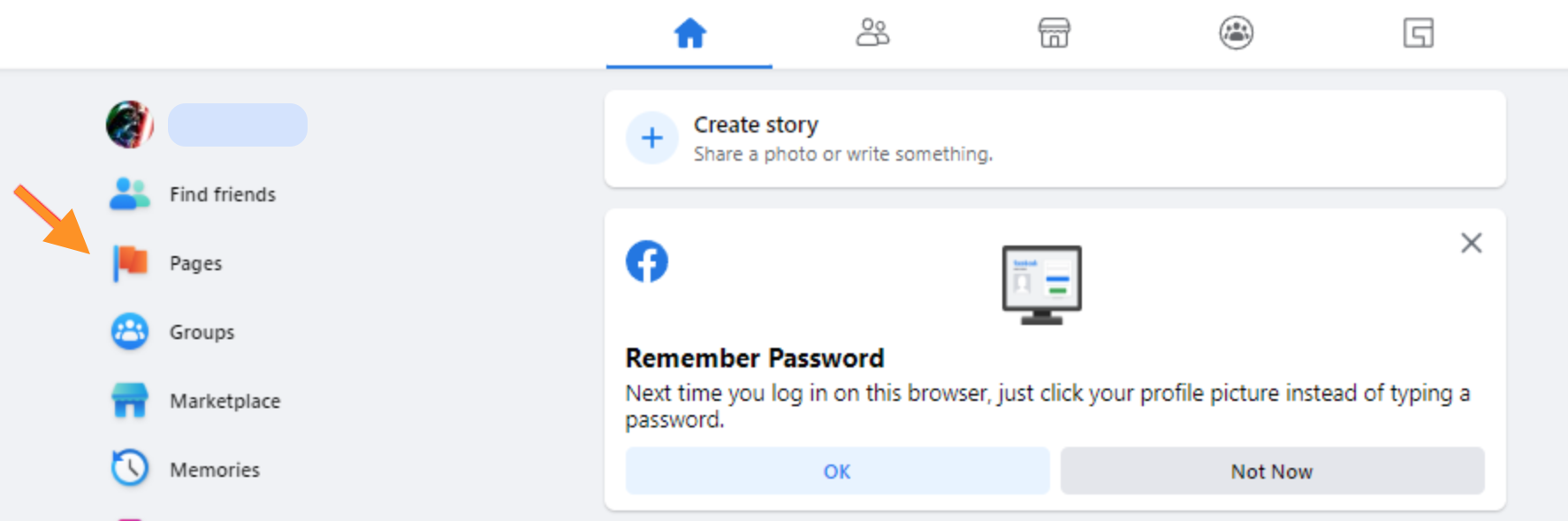Screen dimensions: 1568x521
Task: Open the Friends tab icon in top bar
Action: pos(872,33)
